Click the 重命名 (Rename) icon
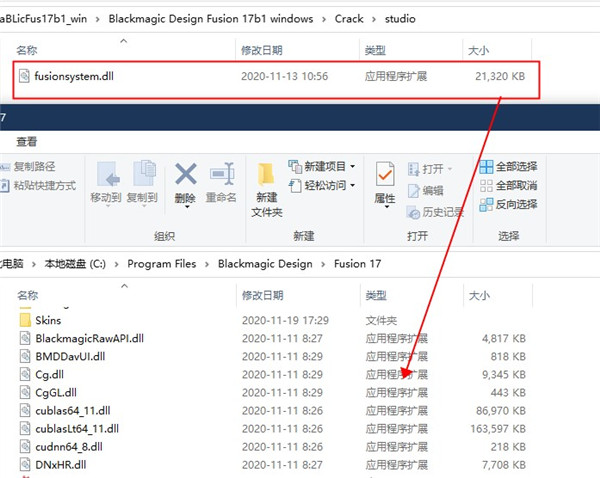The image size is (600, 478). pyautogui.click(x=221, y=176)
